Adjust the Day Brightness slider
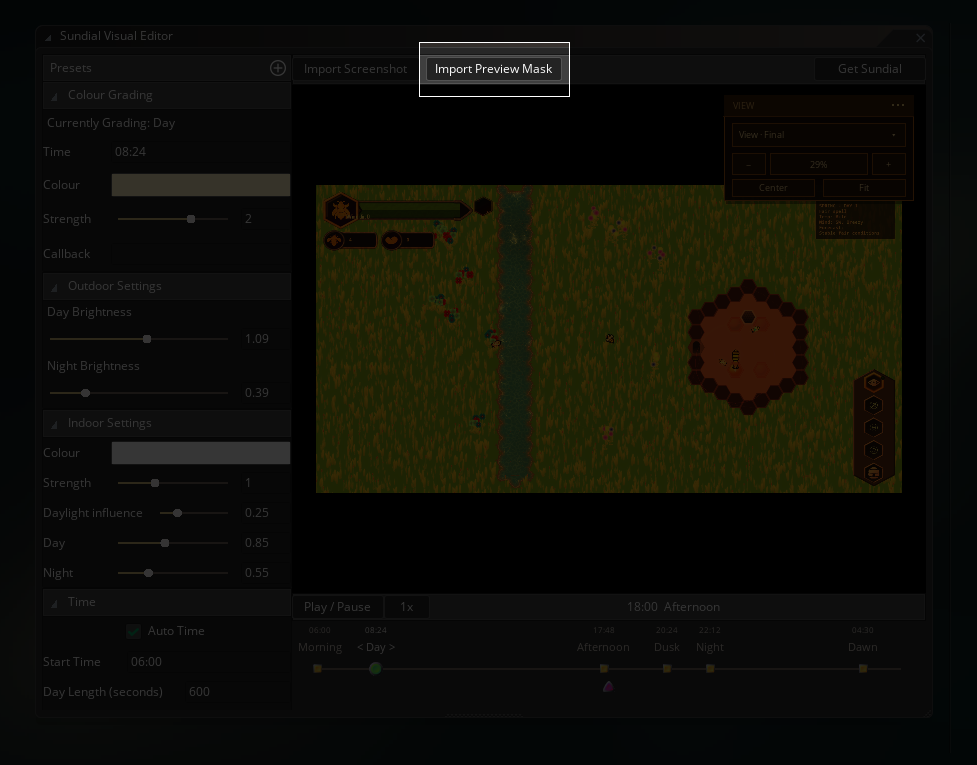The height and width of the screenshot is (765, 977). (x=138, y=340)
